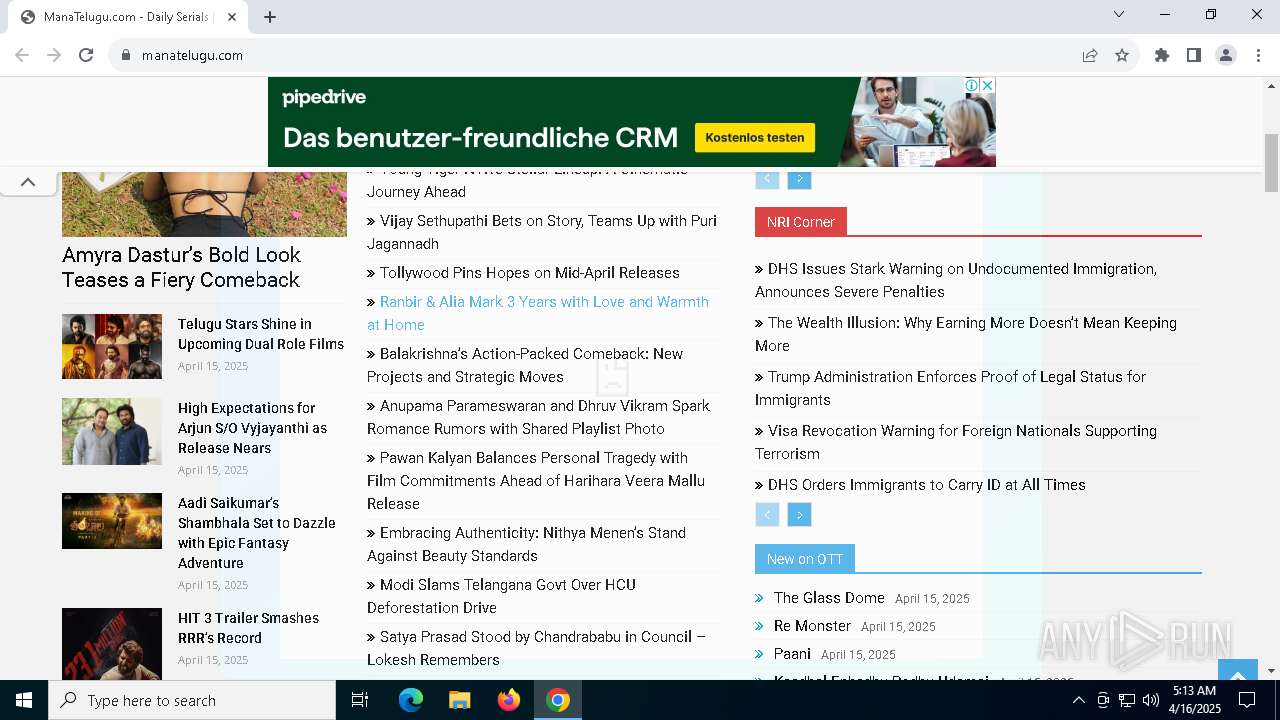Open Nithya Menen Beauty Standards story
1280x720 pixels.
526,544
